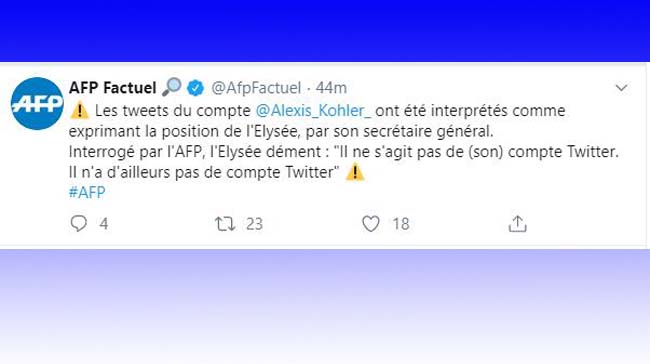Click the AFP profile avatar
The image size is (650, 364).
coord(37,103)
